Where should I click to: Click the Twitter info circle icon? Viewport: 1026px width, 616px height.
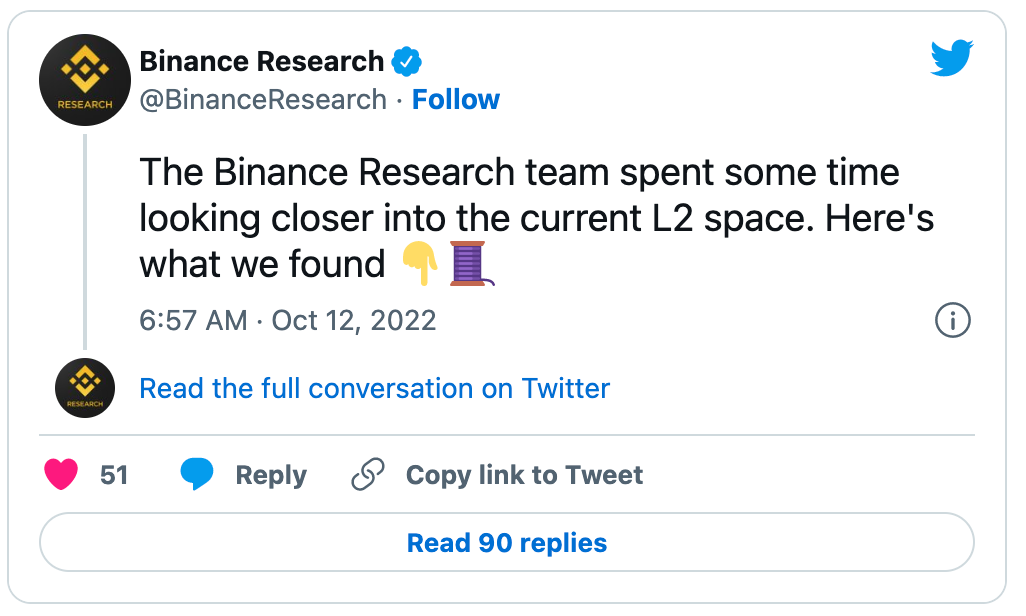pos(952,321)
